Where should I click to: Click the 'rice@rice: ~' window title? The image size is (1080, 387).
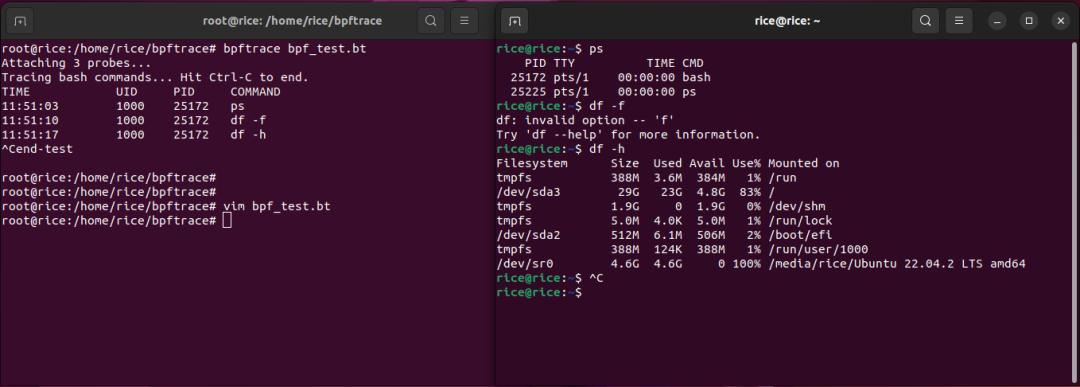click(787, 21)
